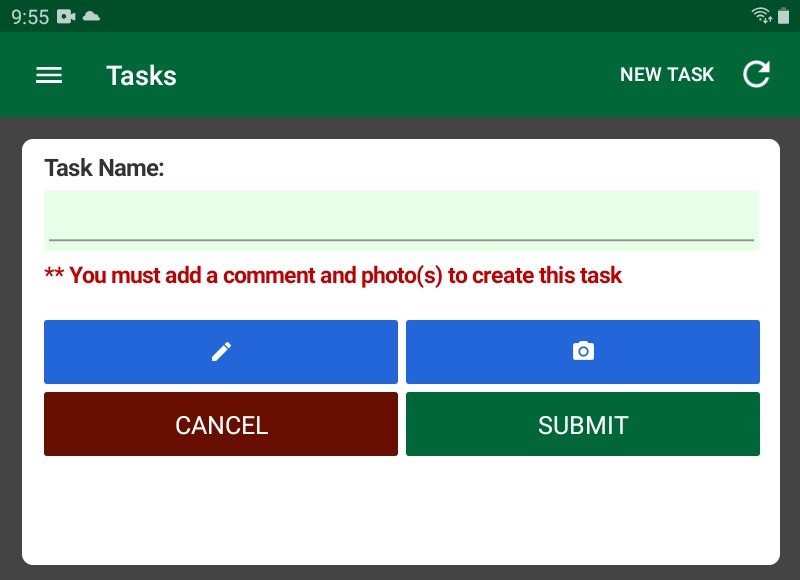This screenshot has height=580, width=800.
Task: Tap the battery indicator icon
Action: point(783,16)
